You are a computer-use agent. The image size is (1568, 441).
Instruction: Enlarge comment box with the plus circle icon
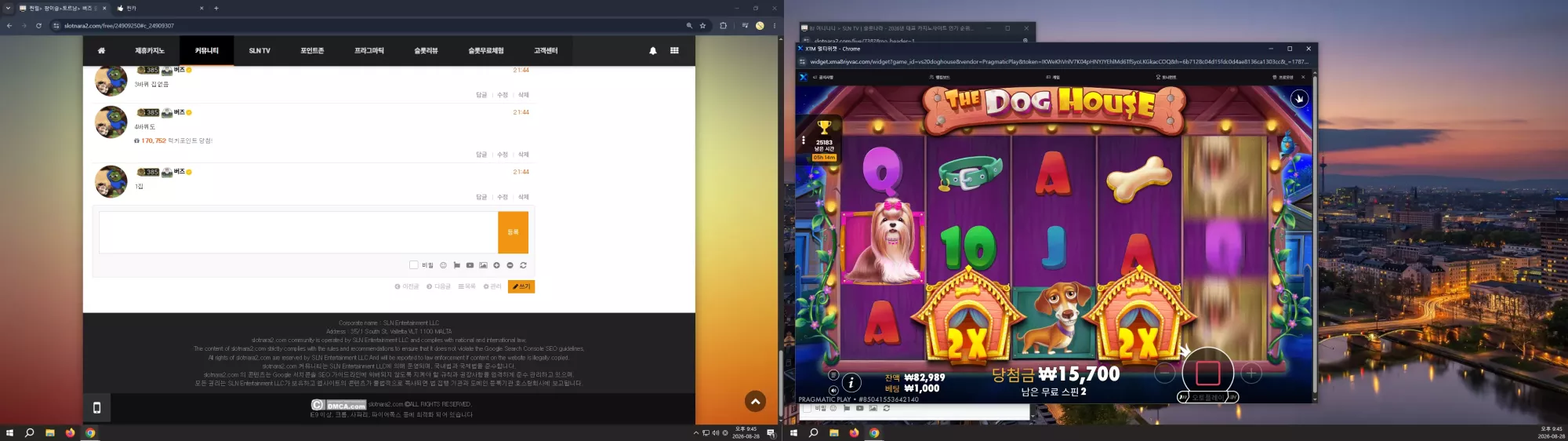(496, 265)
